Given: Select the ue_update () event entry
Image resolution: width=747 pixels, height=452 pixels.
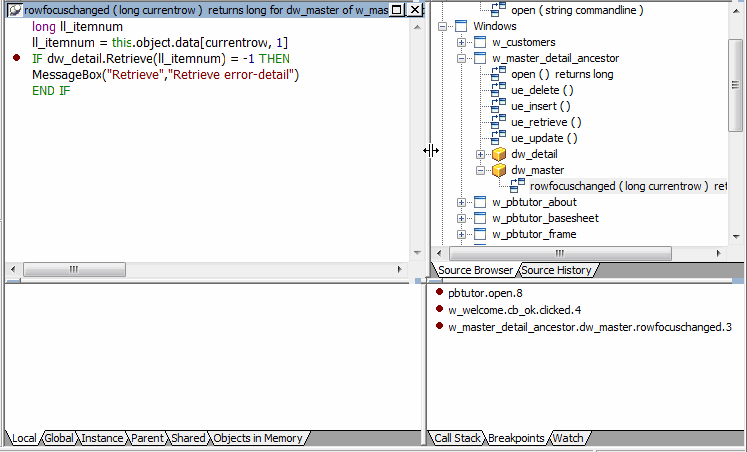Looking at the screenshot, I should (544, 138).
